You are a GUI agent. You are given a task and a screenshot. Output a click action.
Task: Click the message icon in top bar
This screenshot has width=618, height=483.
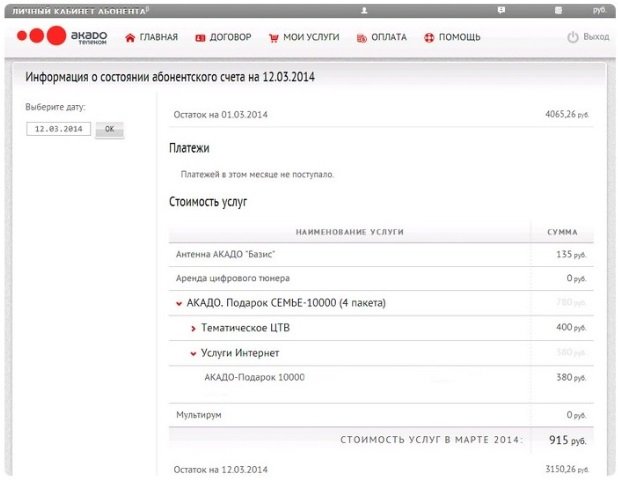pyautogui.click(x=501, y=10)
